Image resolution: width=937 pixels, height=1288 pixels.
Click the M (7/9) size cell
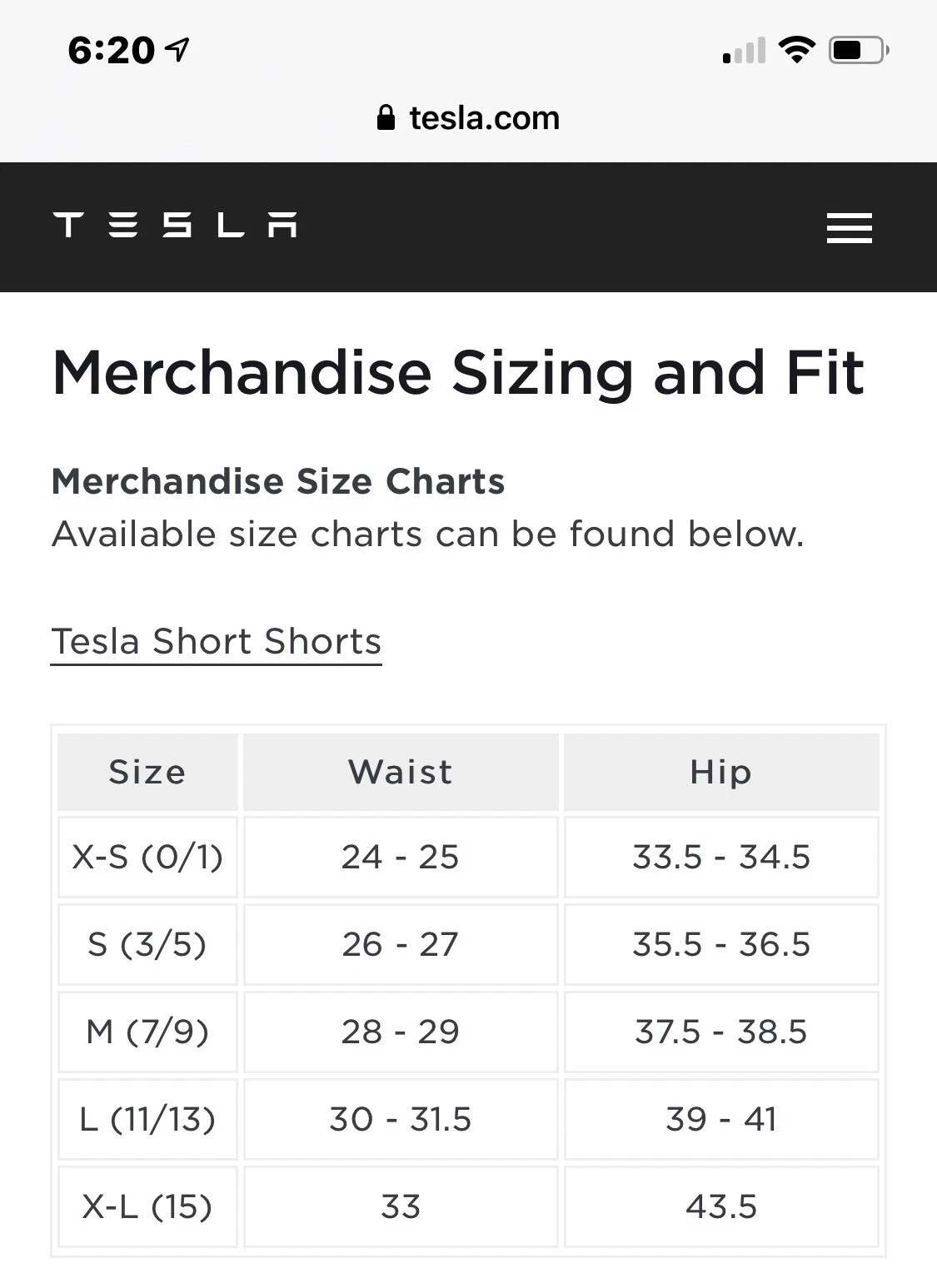(x=147, y=1032)
